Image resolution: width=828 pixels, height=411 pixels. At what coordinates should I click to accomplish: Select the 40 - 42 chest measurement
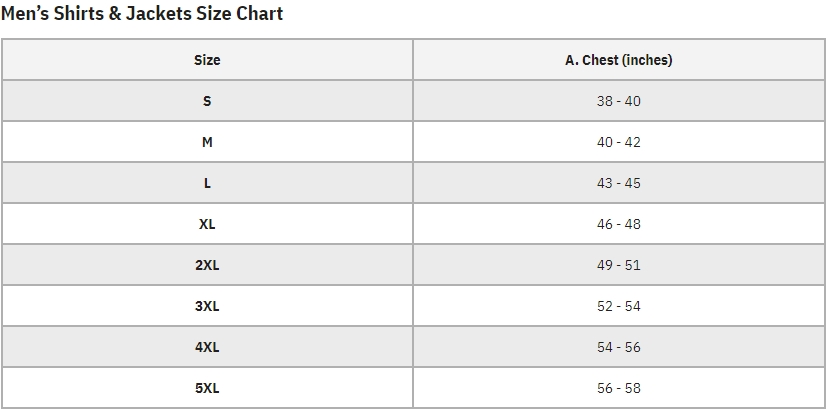[x=618, y=142]
